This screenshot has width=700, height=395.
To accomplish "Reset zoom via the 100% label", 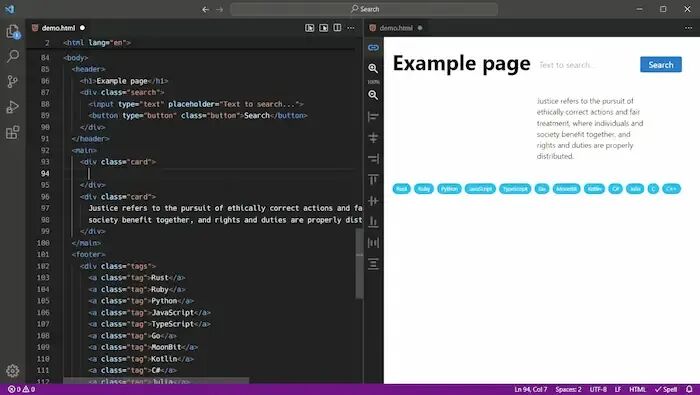I will click(x=373, y=82).
